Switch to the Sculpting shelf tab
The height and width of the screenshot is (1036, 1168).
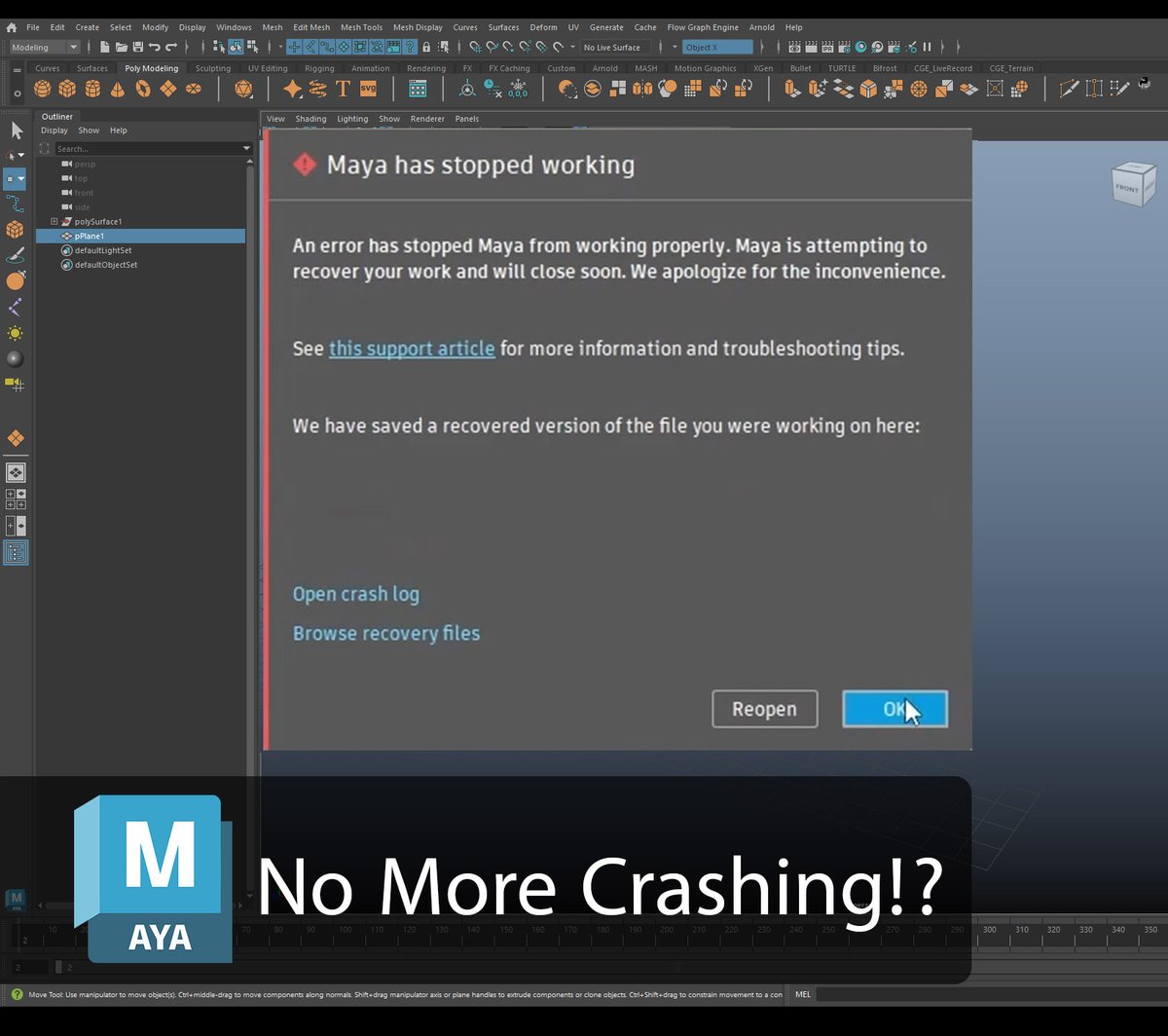213,68
